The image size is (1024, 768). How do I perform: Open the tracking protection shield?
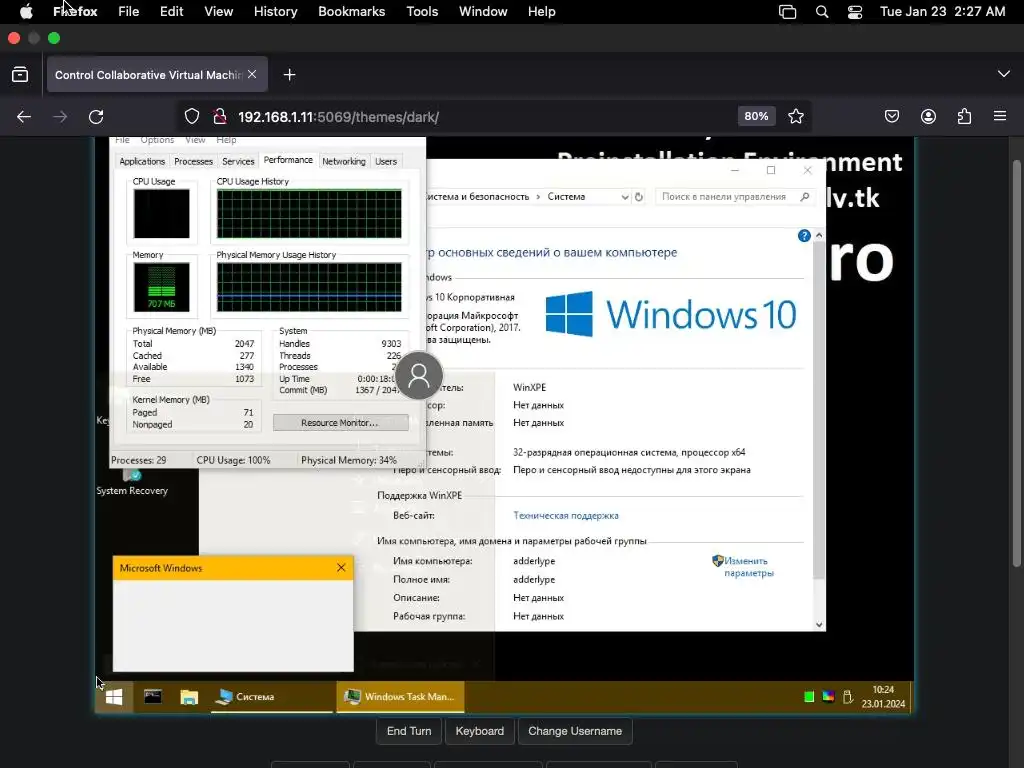pos(192,117)
